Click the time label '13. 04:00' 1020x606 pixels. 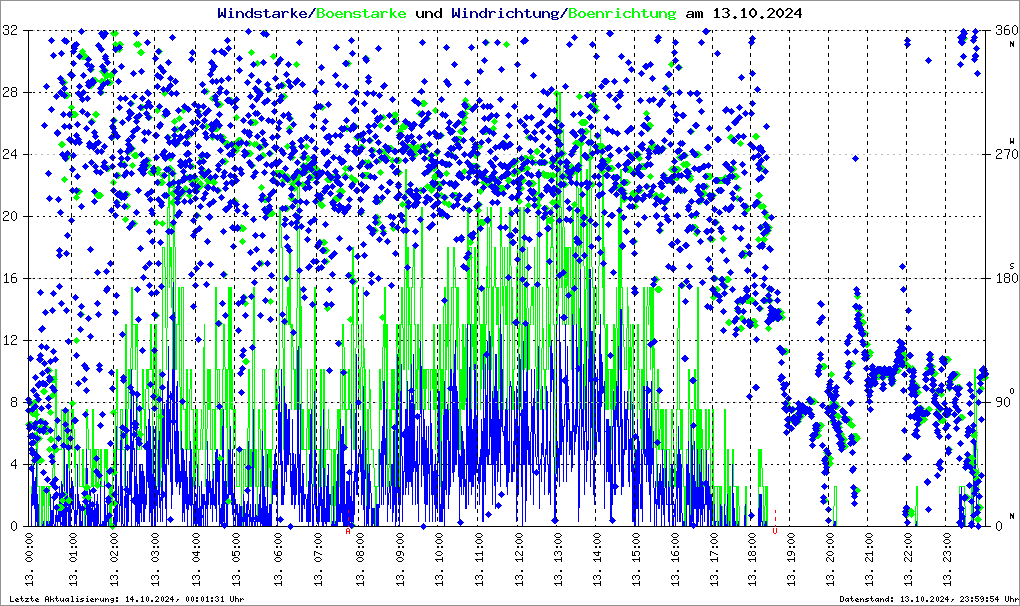196,559
